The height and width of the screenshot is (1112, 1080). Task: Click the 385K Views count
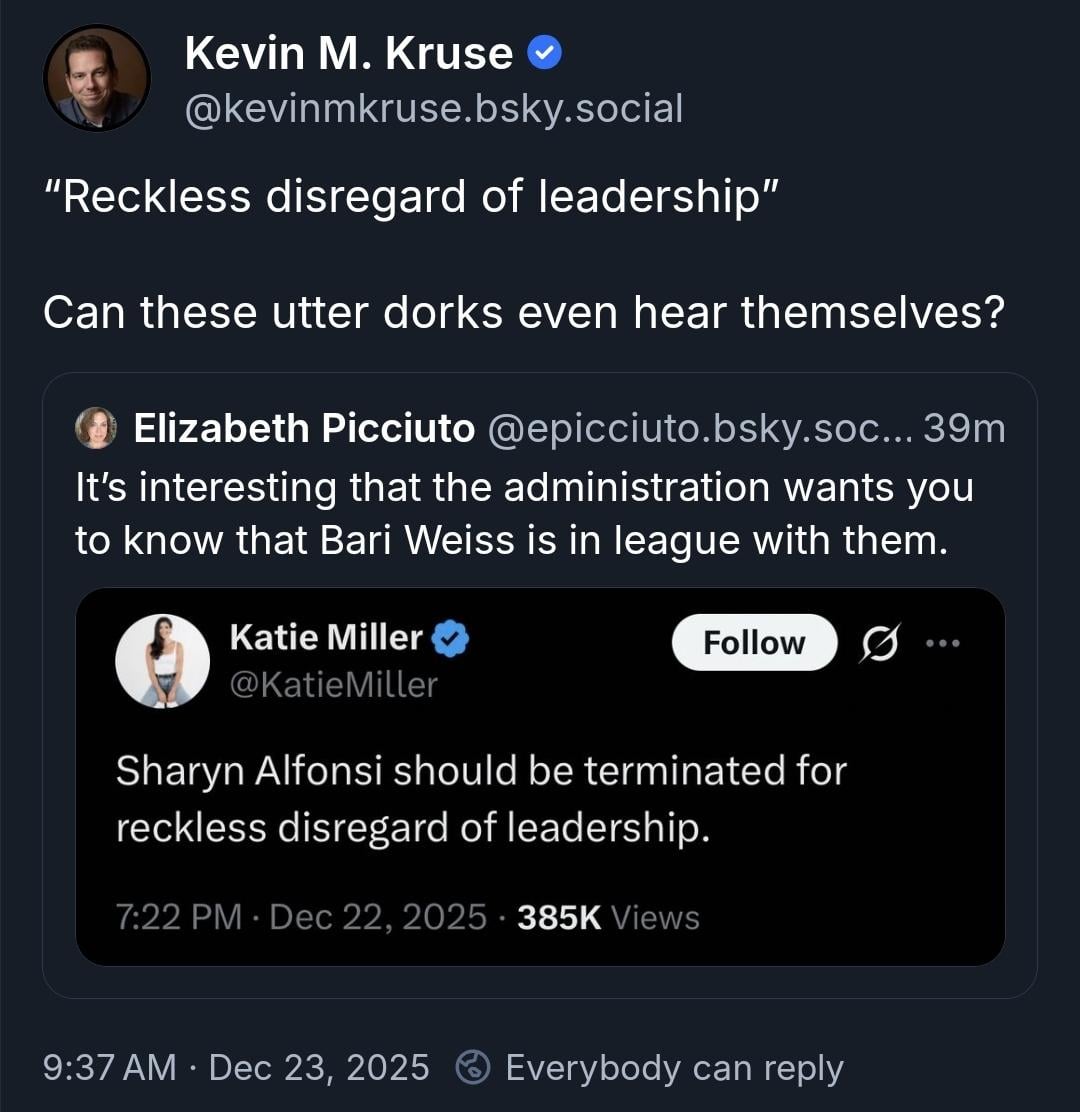click(608, 917)
